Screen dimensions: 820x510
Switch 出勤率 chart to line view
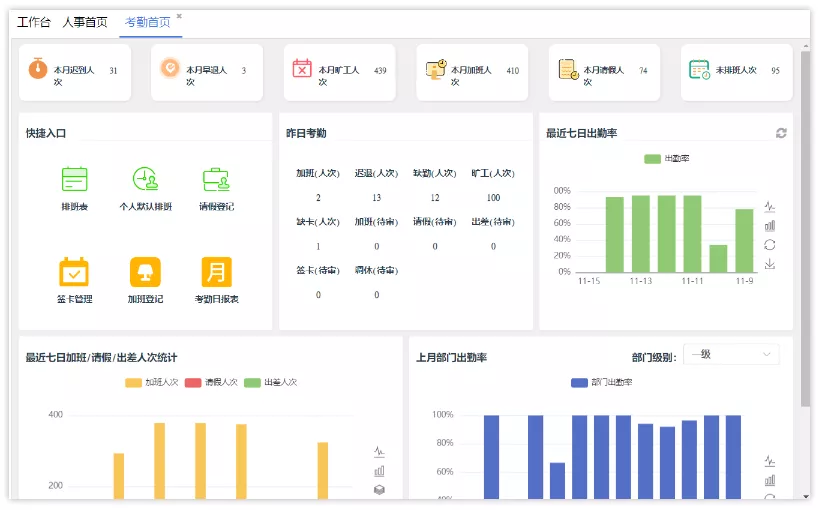pyautogui.click(x=770, y=206)
